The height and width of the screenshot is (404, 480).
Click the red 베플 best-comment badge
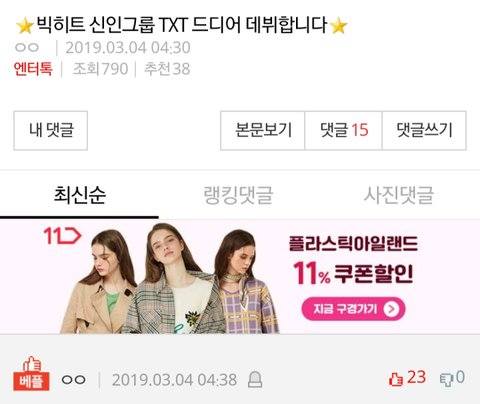coord(31,374)
